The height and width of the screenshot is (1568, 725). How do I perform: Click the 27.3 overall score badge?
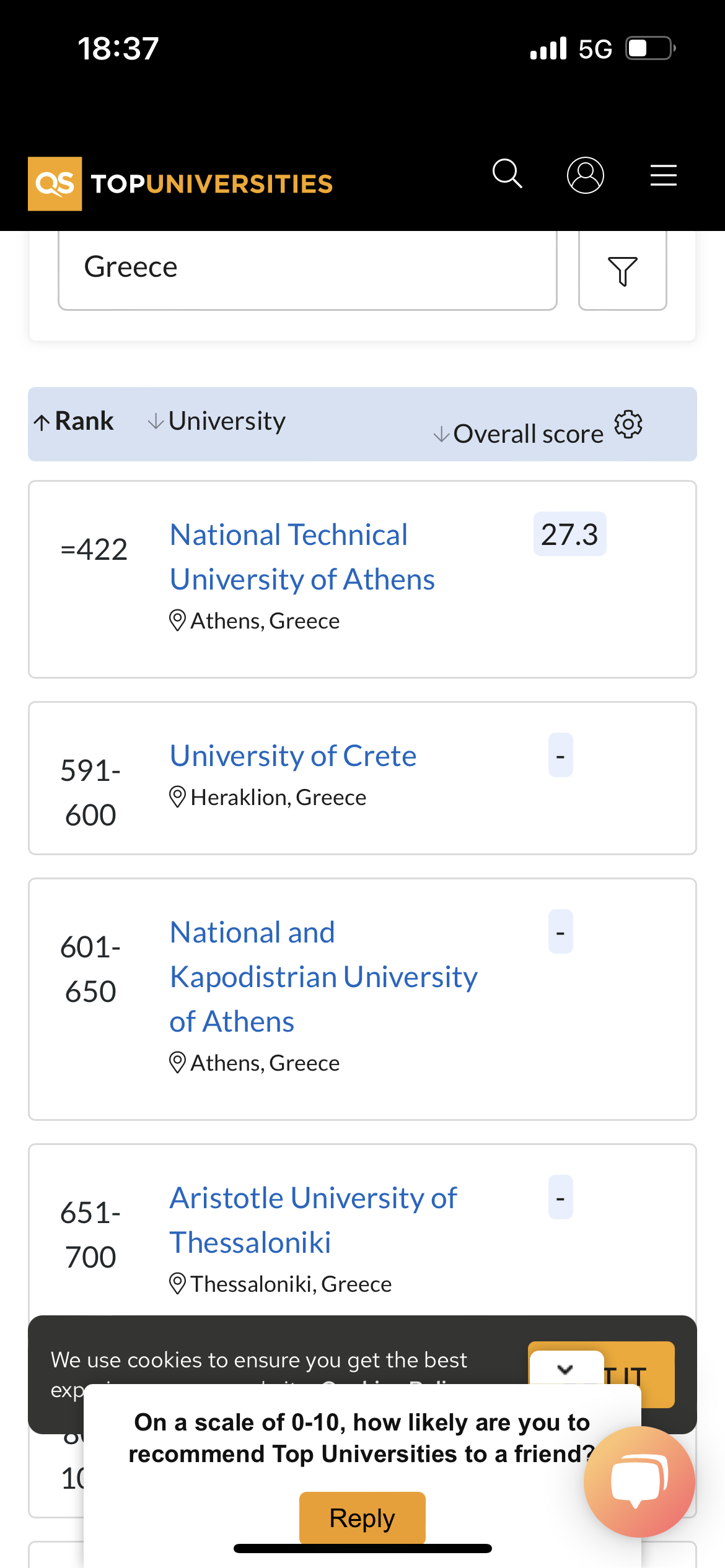pyautogui.click(x=569, y=534)
